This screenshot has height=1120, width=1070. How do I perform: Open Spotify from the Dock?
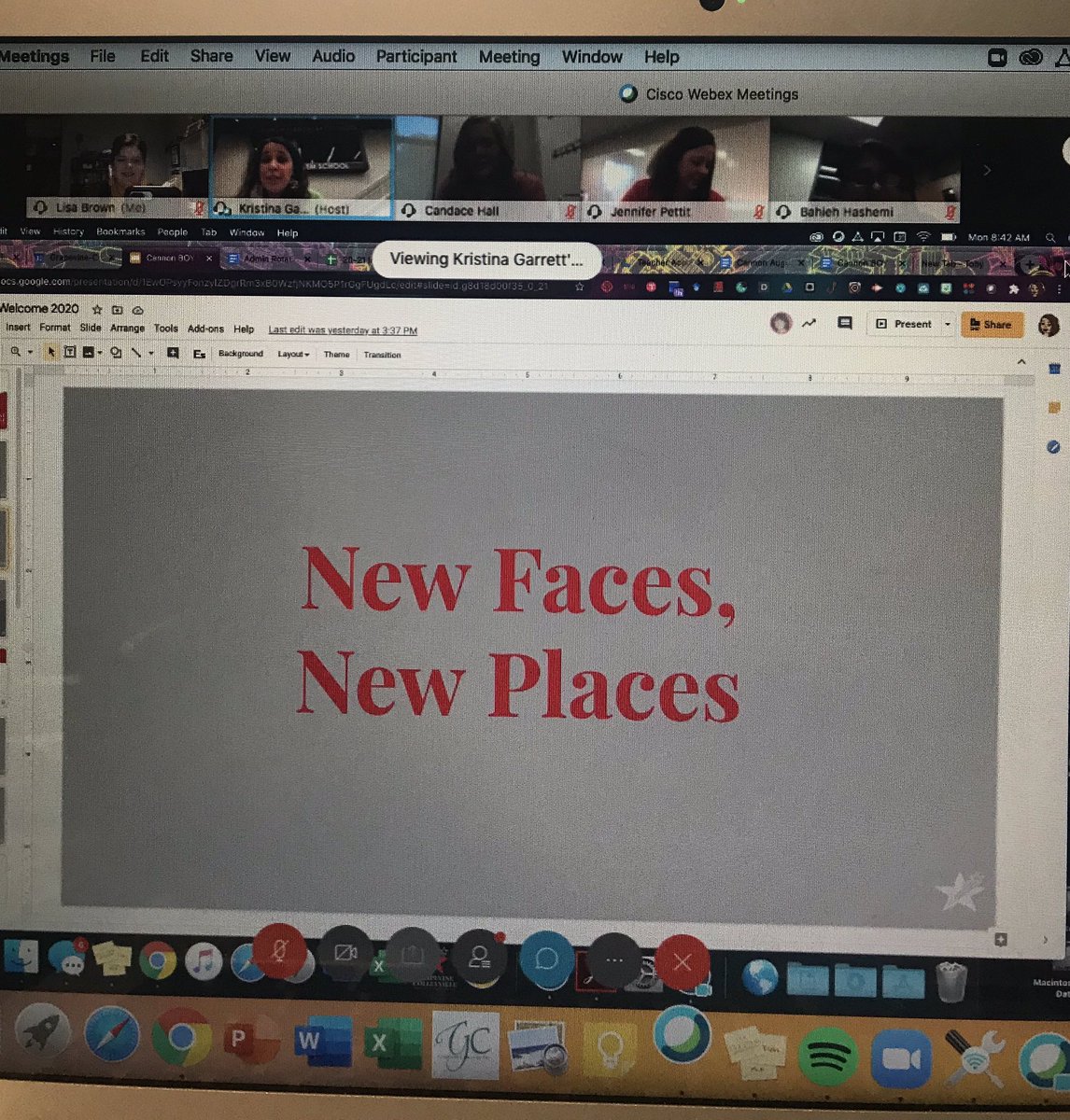(x=827, y=1056)
